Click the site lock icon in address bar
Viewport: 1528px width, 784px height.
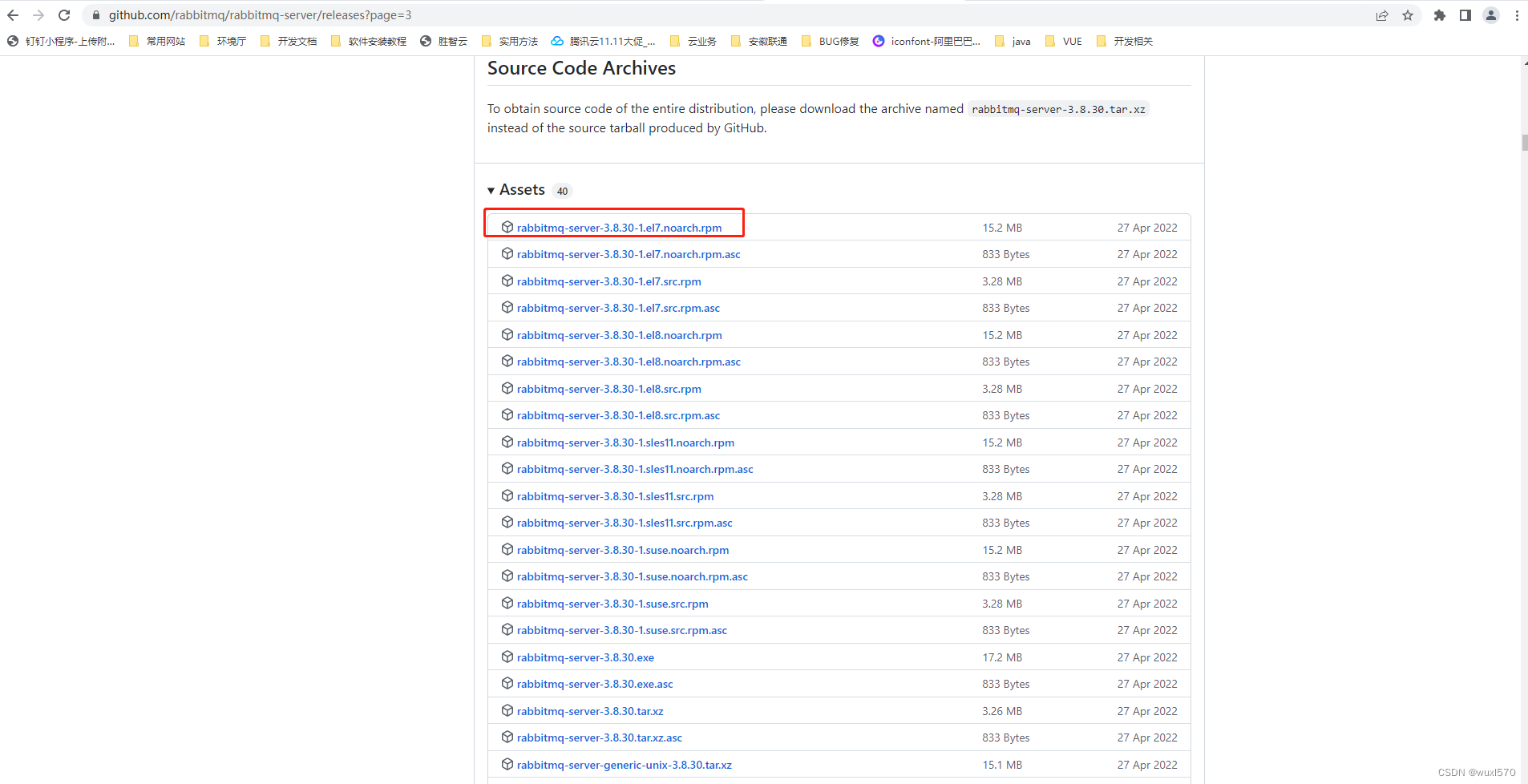(96, 15)
